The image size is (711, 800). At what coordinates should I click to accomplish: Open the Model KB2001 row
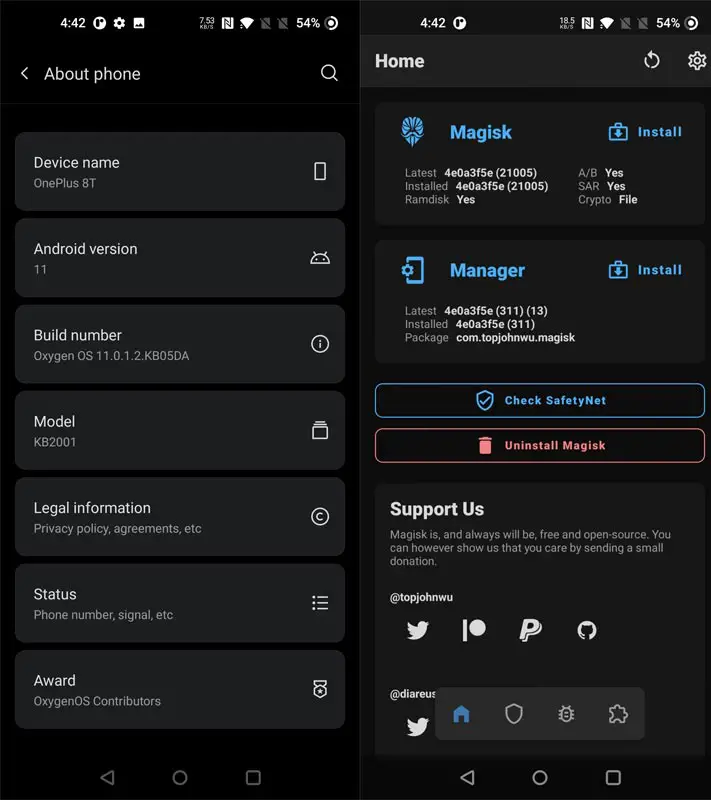pyautogui.click(x=180, y=430)
